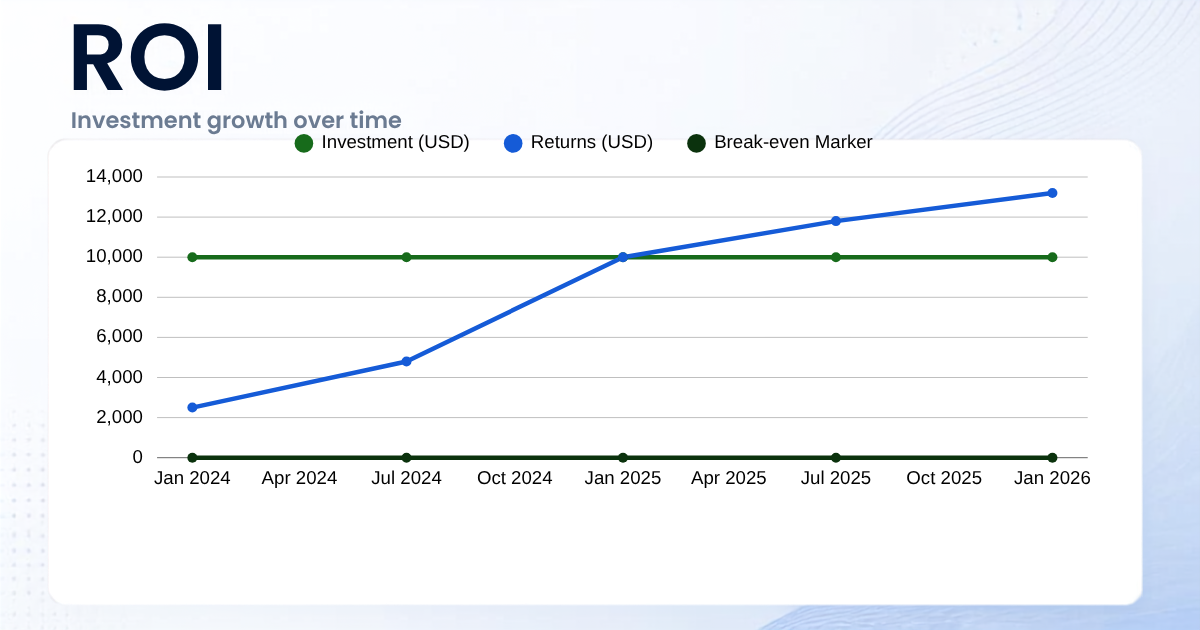Select the Investment data point at Jul 2024

click(x=407, y=257)
